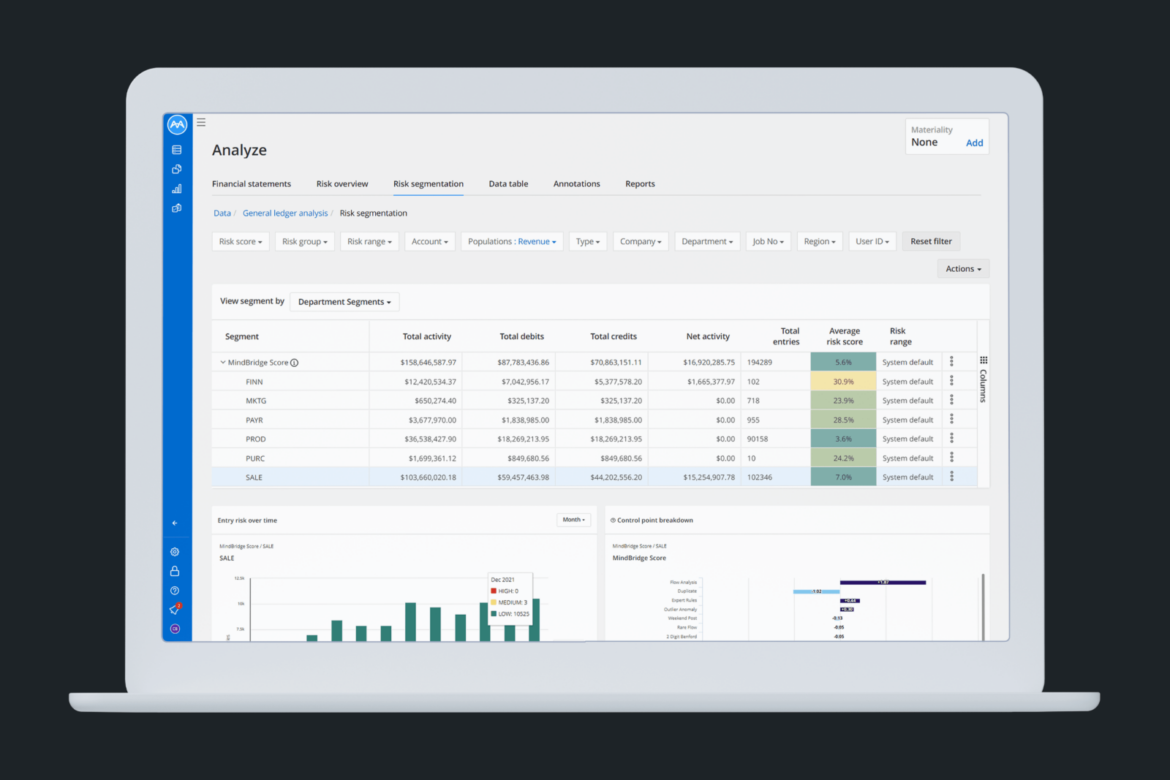Viewport: 1170px width, 780px height.
Task: Open announcements megaphone icon with badge
Action: tap(175, 609)
